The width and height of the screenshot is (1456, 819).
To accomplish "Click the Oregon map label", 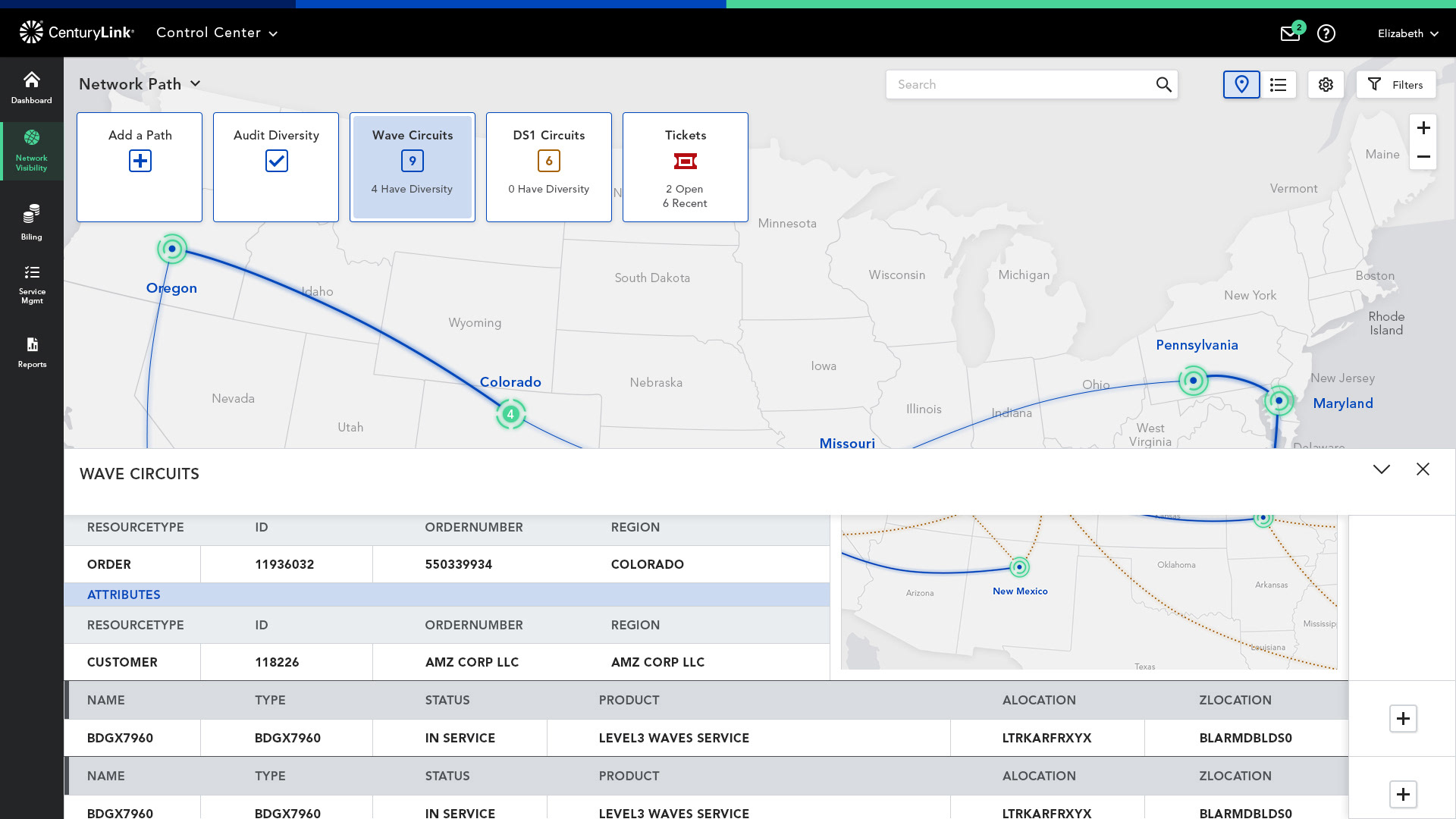I will pyautogui.click(x=171, y=288).
